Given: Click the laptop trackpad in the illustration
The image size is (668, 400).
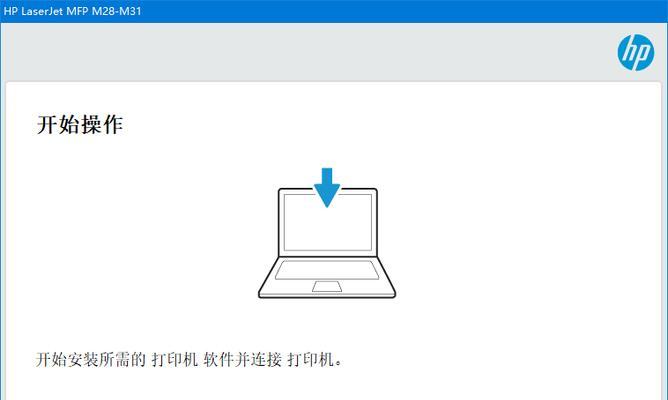Looking at the screenshot, I should (x=327, y=286).
